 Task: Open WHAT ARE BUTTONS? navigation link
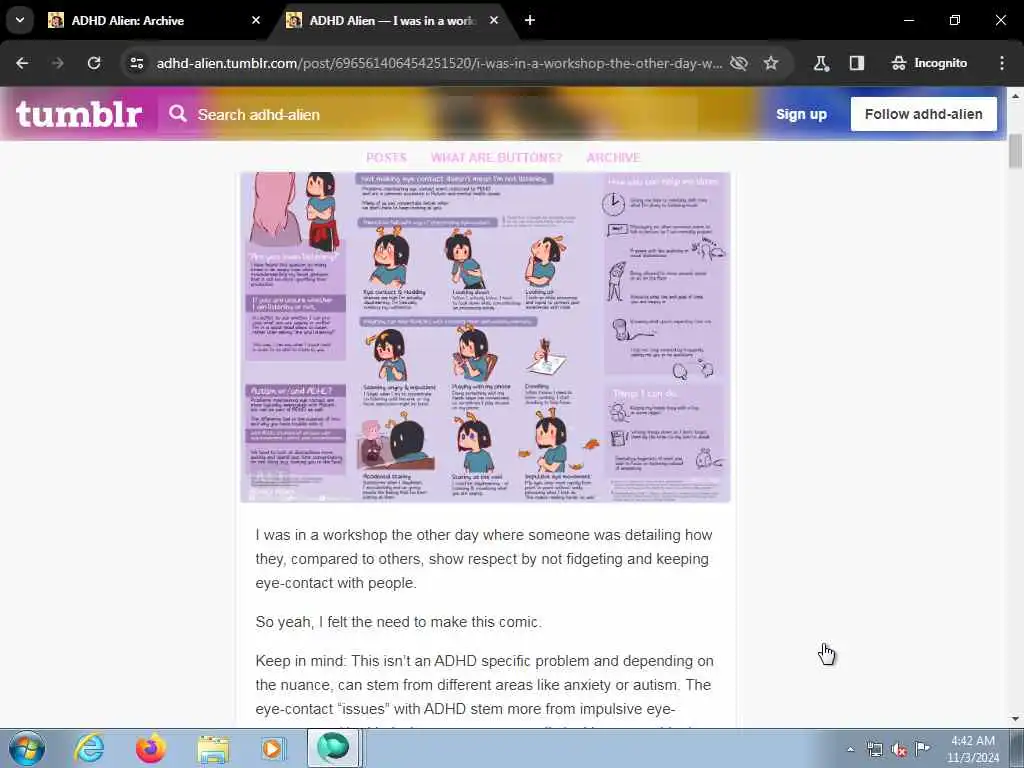tap(496, 157)
